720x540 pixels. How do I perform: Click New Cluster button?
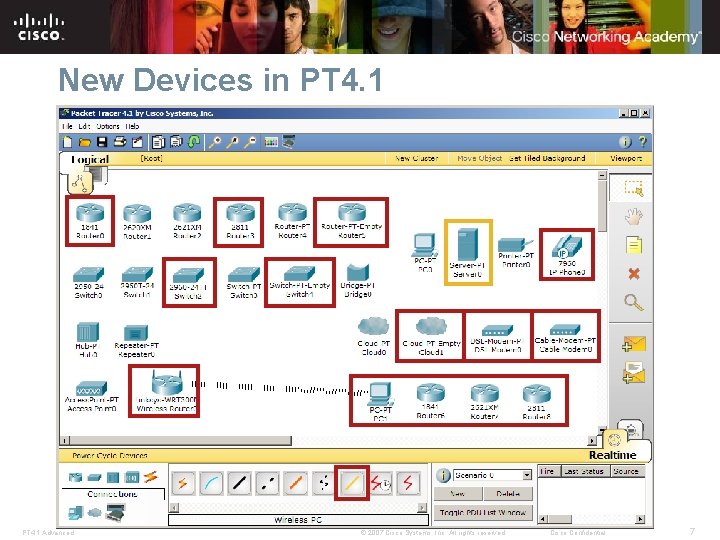[416, 158]
